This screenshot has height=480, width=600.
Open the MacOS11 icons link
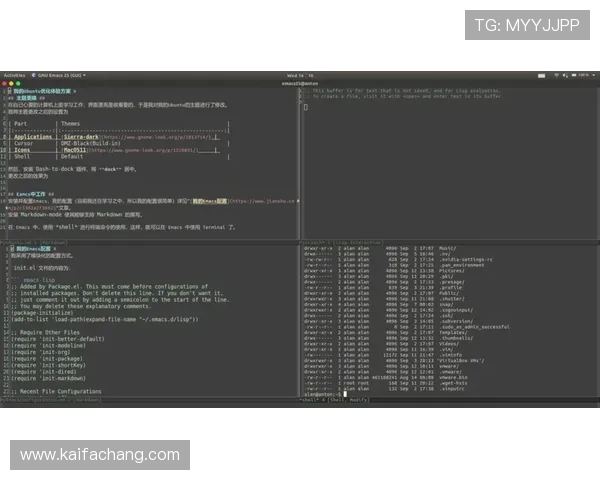(78, 149)
